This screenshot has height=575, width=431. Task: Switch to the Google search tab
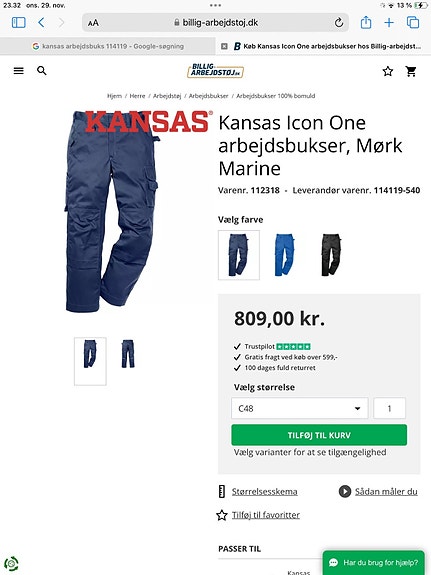[x=108, y=46]
